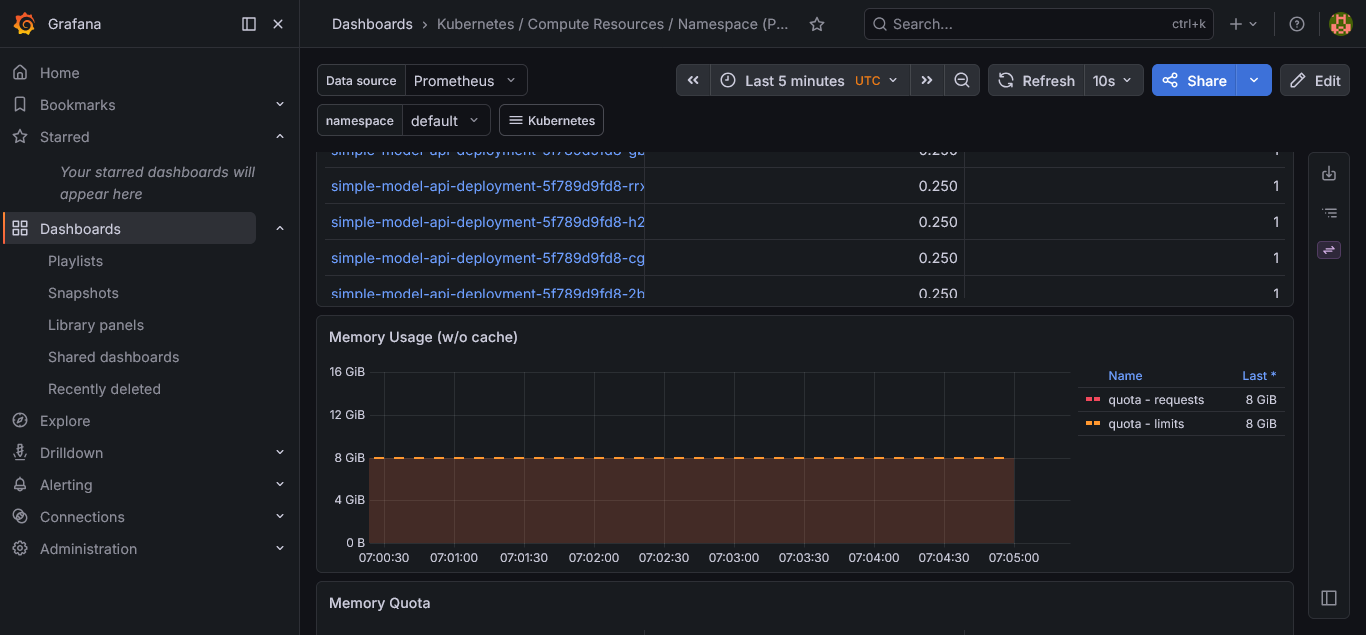
Task: Open Library panels under Dashboards
Action: (x=96, y=325)
